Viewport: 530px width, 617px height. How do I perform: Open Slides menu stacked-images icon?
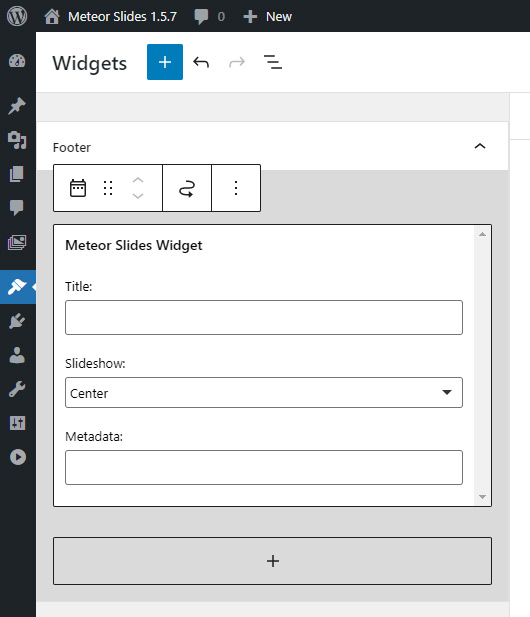click(17, 242)
